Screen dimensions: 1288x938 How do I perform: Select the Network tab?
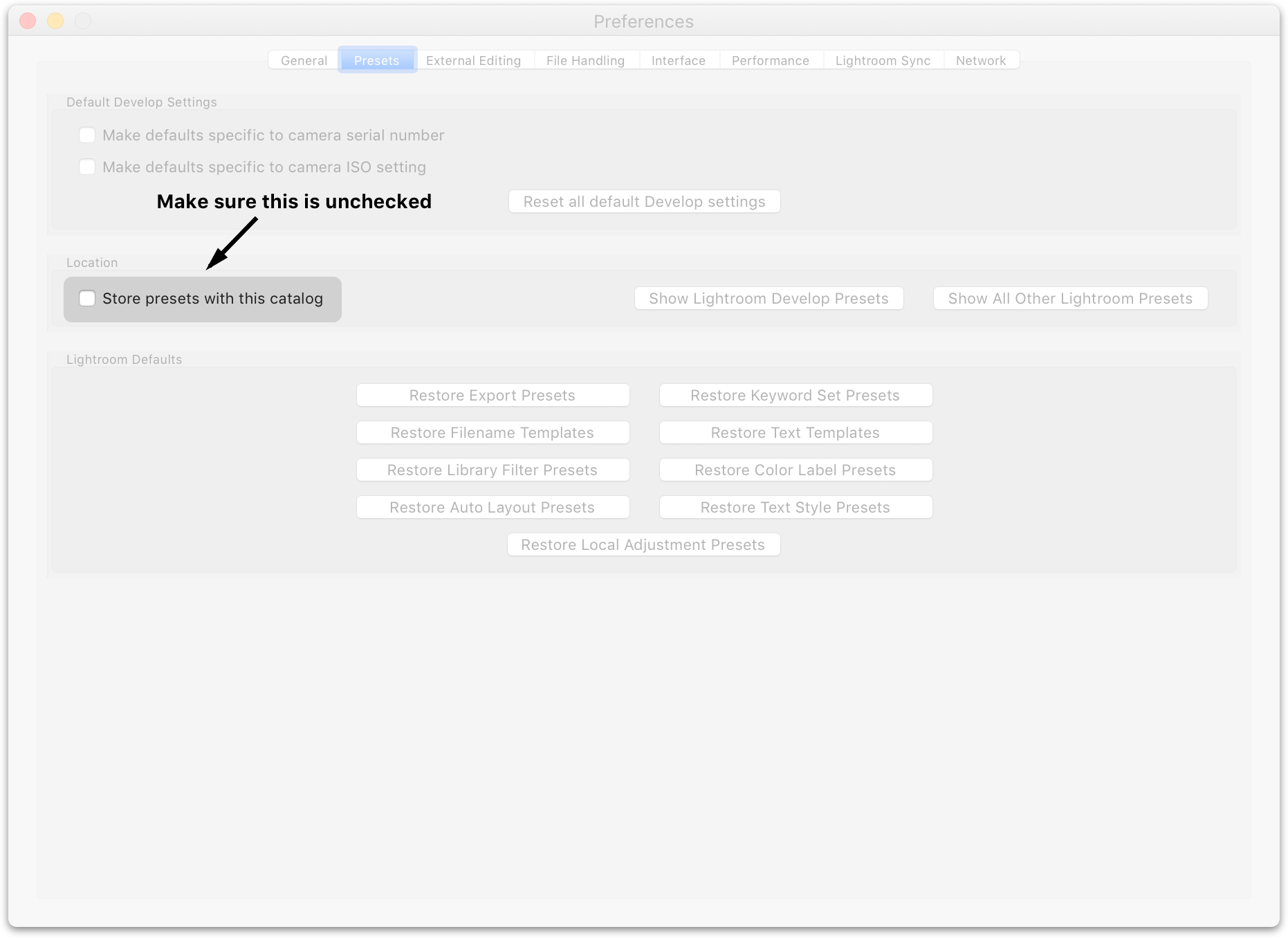pos(980,61)
